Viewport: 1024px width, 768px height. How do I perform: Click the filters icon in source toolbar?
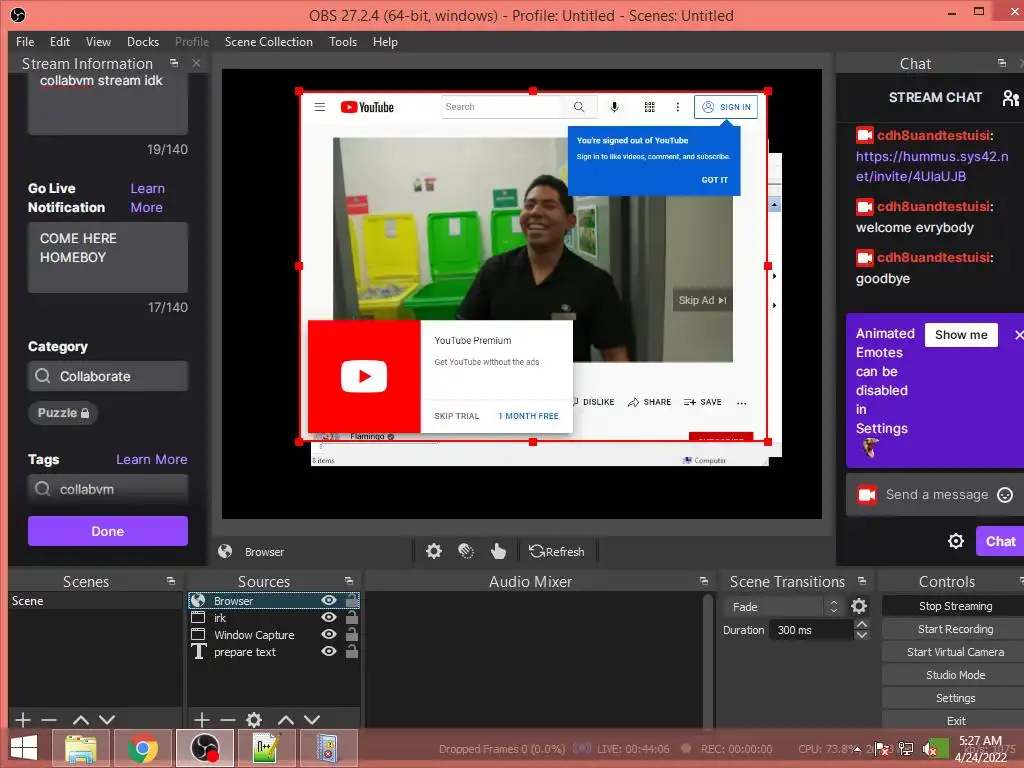tap(466, 551)
